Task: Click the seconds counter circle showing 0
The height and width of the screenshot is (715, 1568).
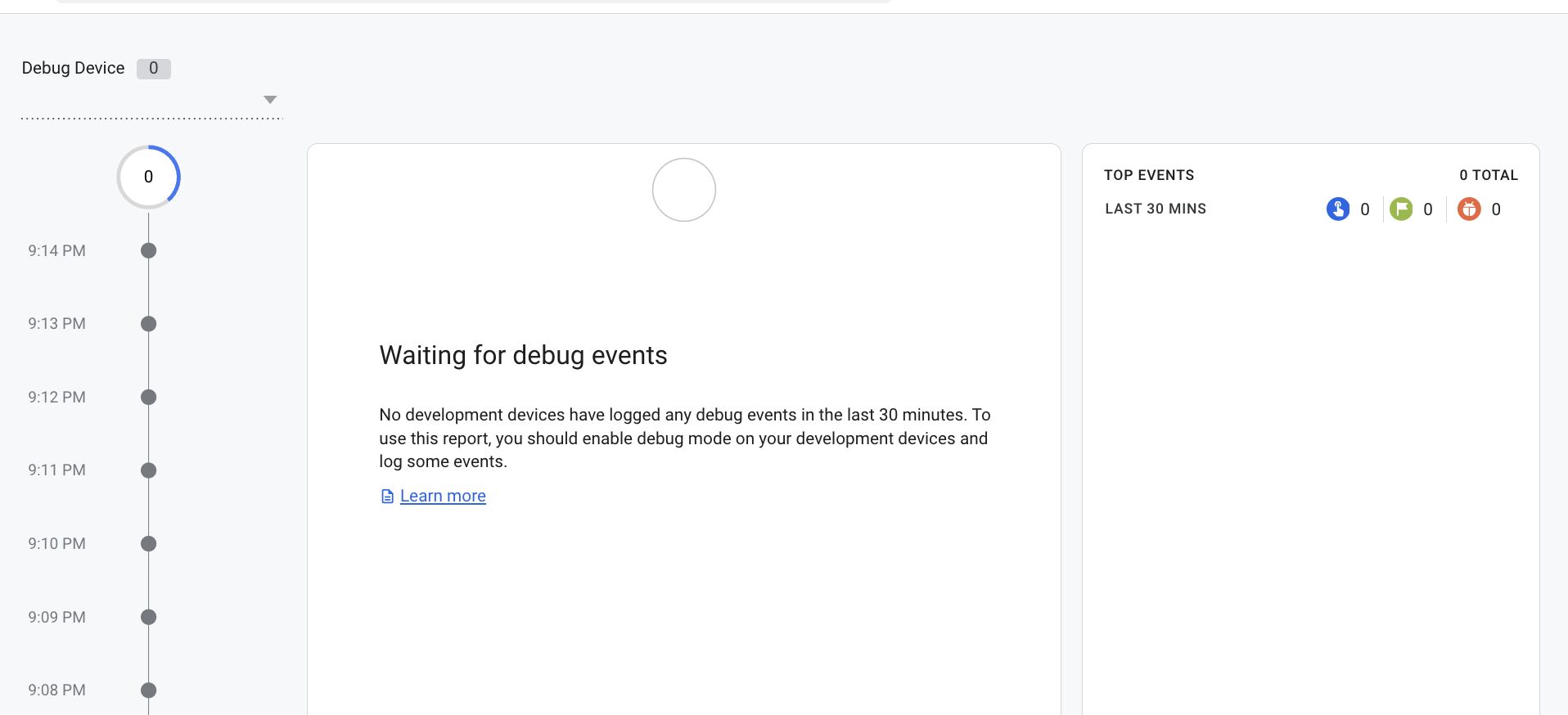Action: 148,177
